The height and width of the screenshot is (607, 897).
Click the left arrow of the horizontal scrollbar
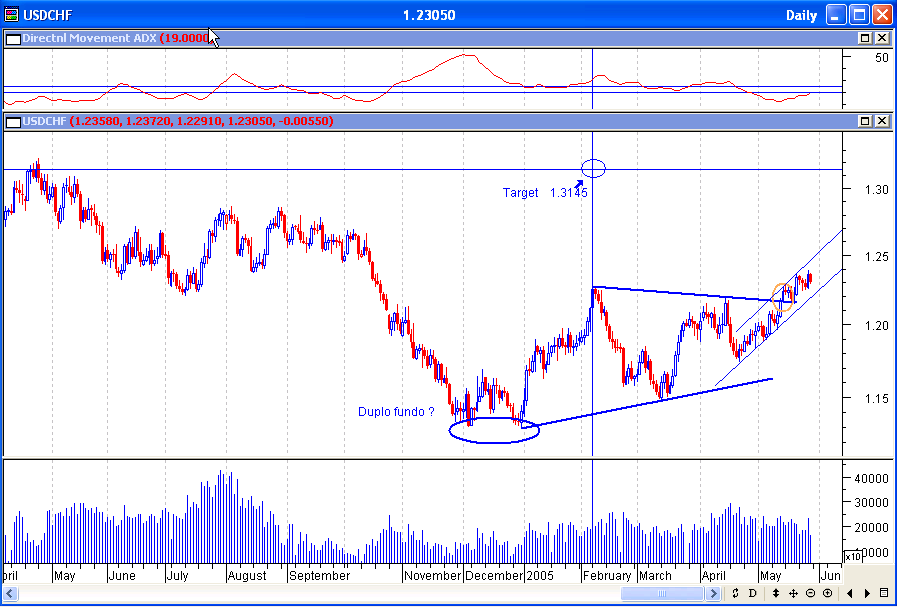(x=8, y=593)
